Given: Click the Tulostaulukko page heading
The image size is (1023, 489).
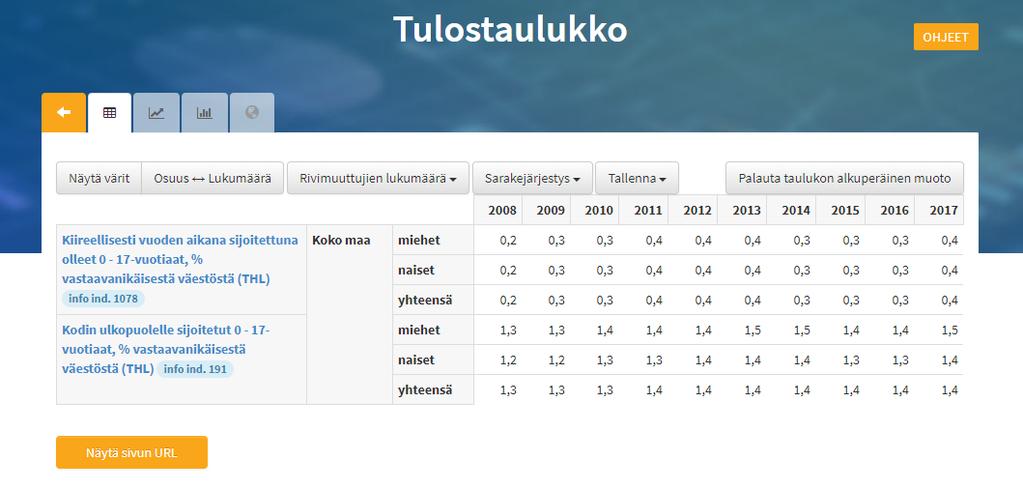Looking at the screenshot, I should pyautogui.click(x=510, y=29).
